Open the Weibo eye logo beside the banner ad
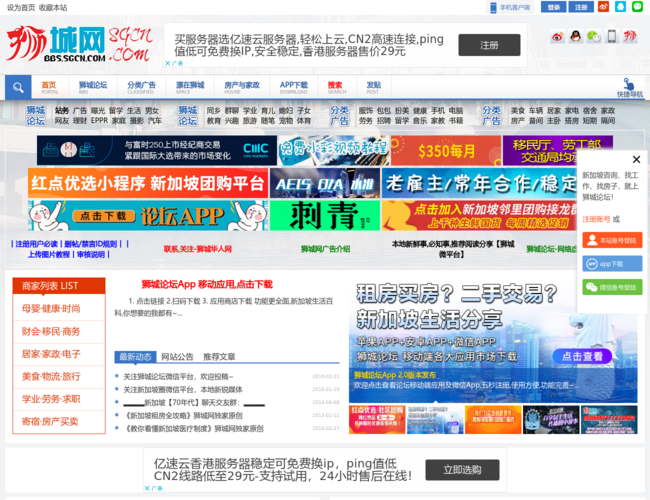650x500 pixels. 558,37
